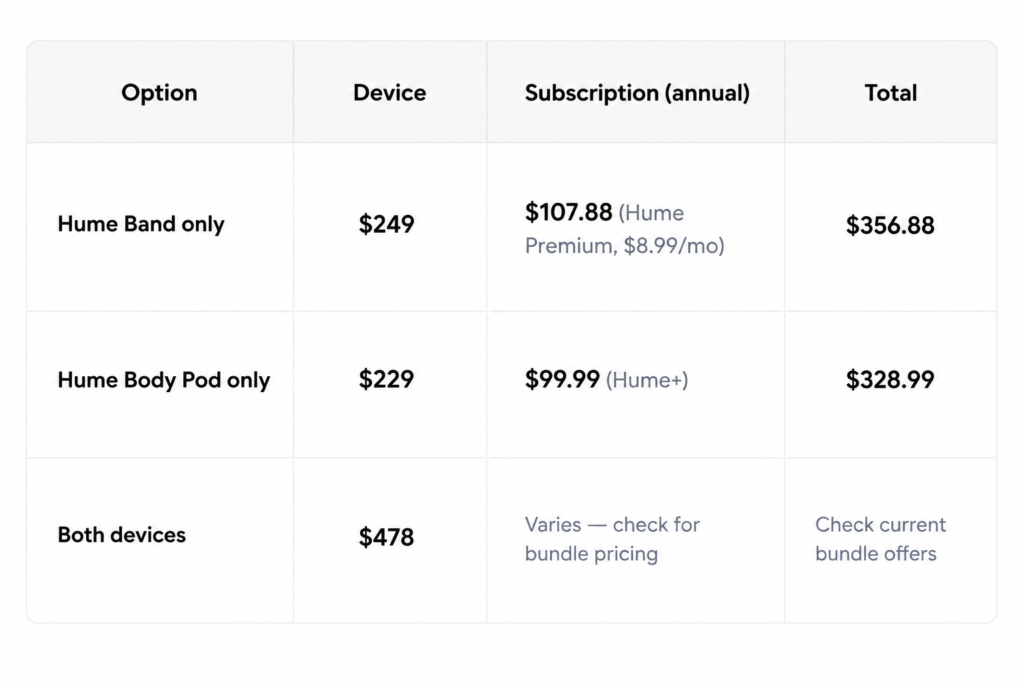This screenshot has width=1024, height=683.
Task: Select the Hume Premium, $8.99/mo note
Action: click(x=625, y=229)
